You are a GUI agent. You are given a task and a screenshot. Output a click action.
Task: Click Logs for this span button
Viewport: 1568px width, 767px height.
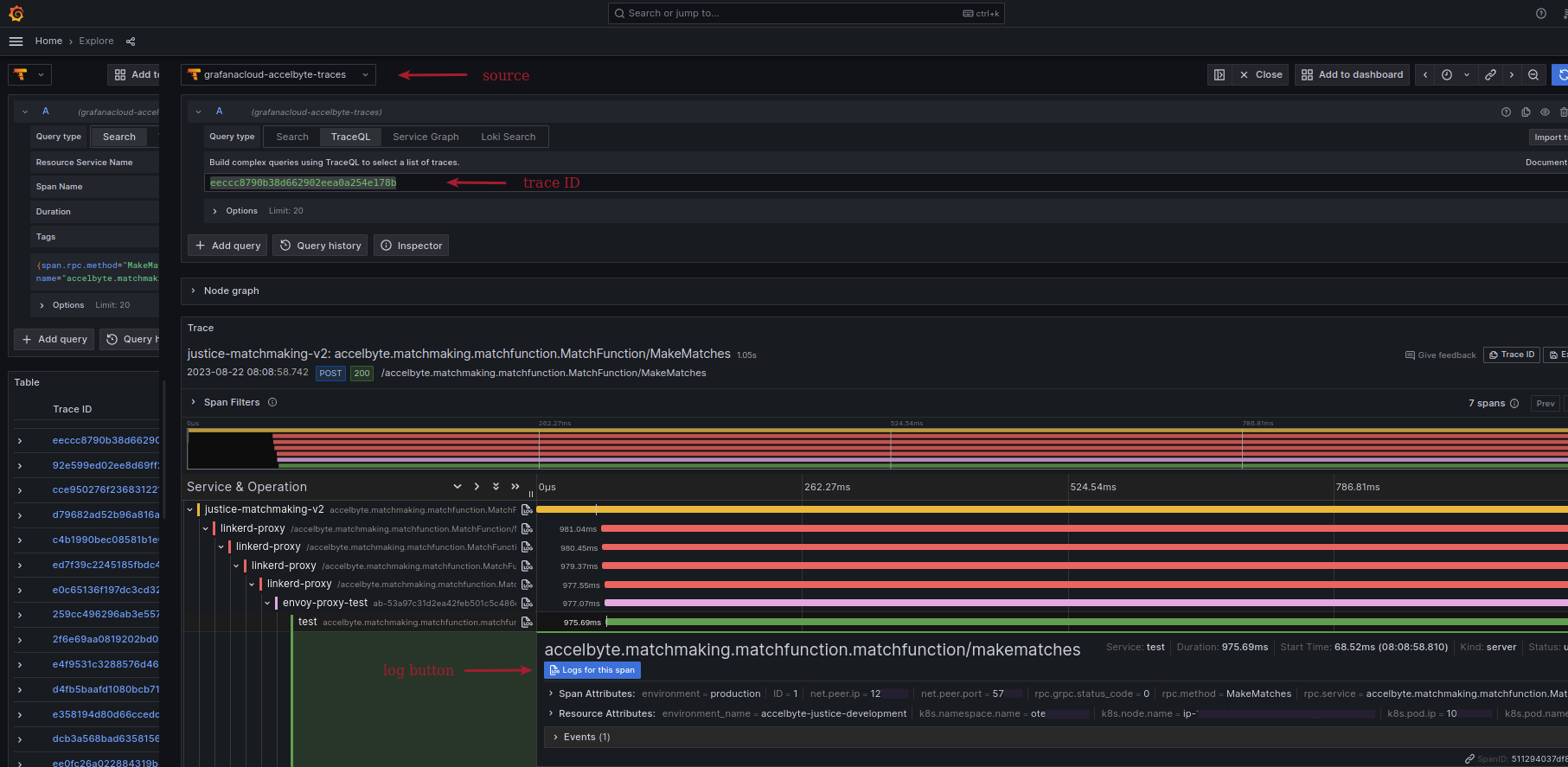coord(592,670)
